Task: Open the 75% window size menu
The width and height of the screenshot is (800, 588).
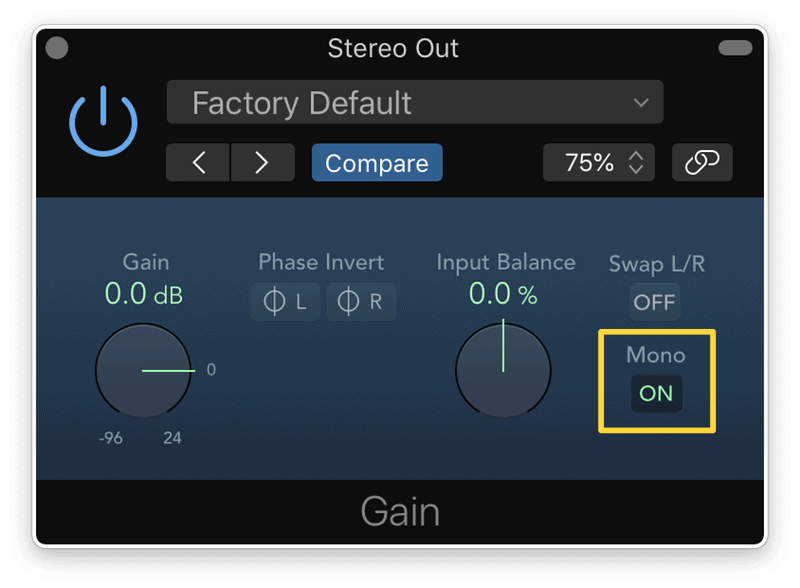Action: pos(599,162)
